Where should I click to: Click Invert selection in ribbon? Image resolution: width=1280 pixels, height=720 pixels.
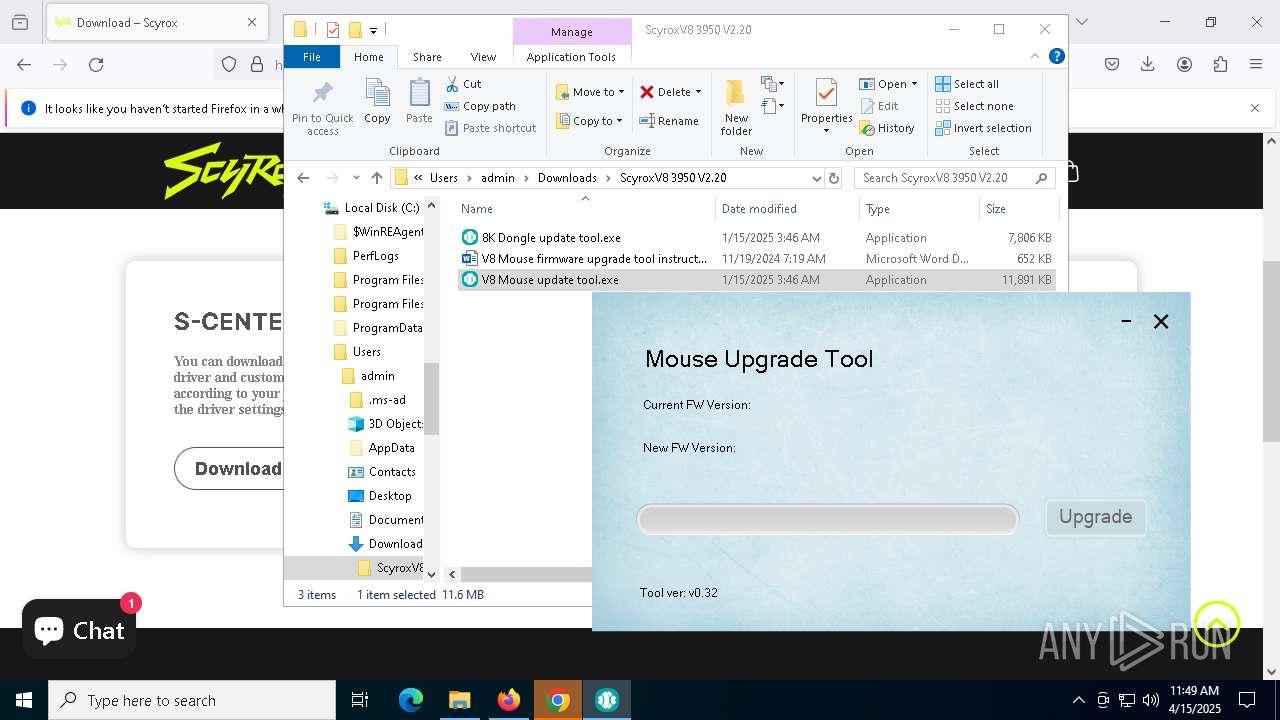(983, 128)
